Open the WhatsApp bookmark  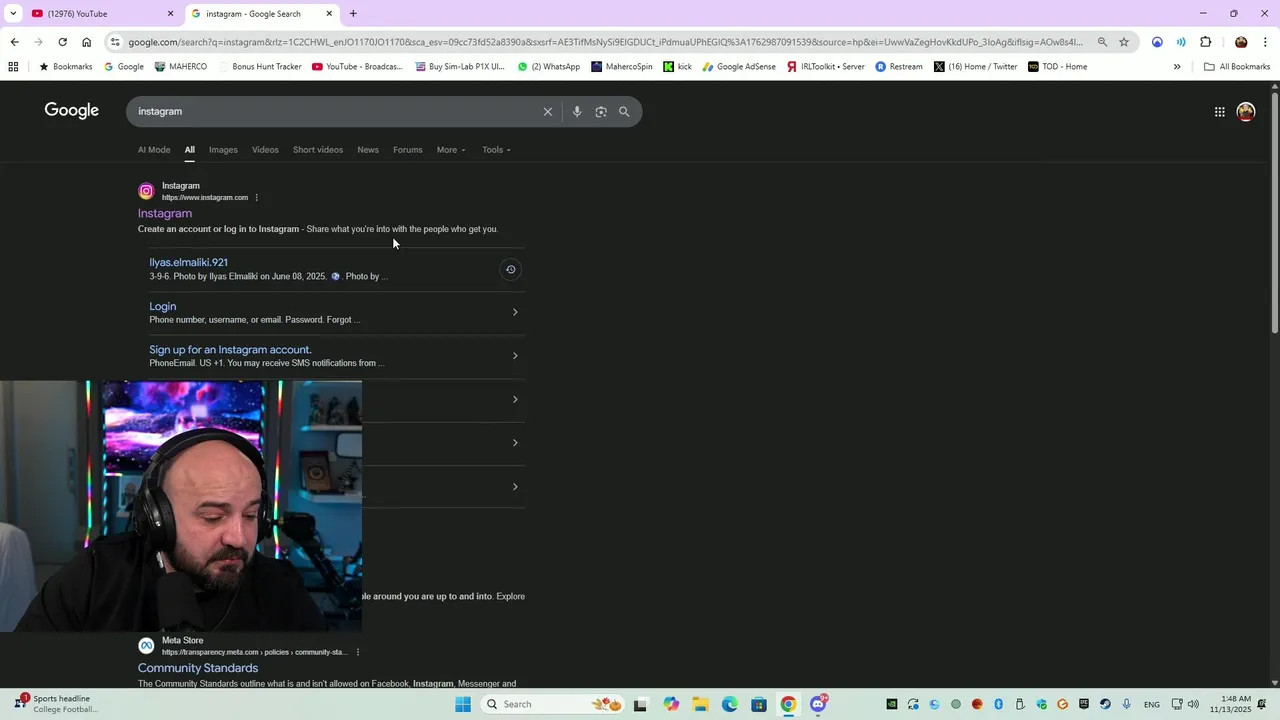click(x=548, y=67)
